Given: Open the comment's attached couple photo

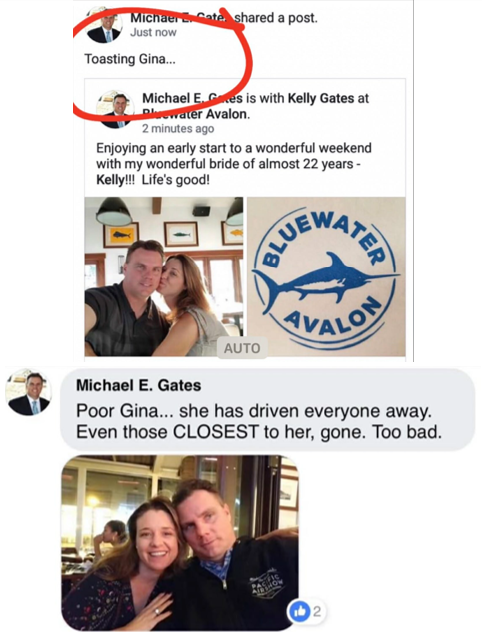Looking at the screenshot, I should (x=180, y=543).
